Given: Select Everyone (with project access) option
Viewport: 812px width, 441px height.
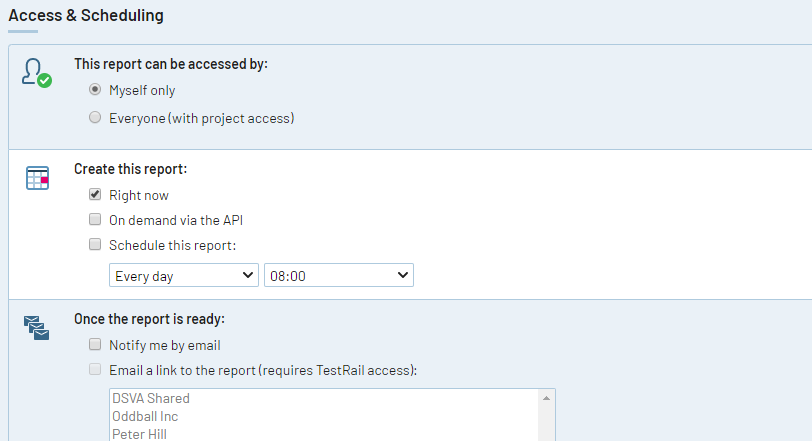Looking at the screenshot, I should point(95,118).
